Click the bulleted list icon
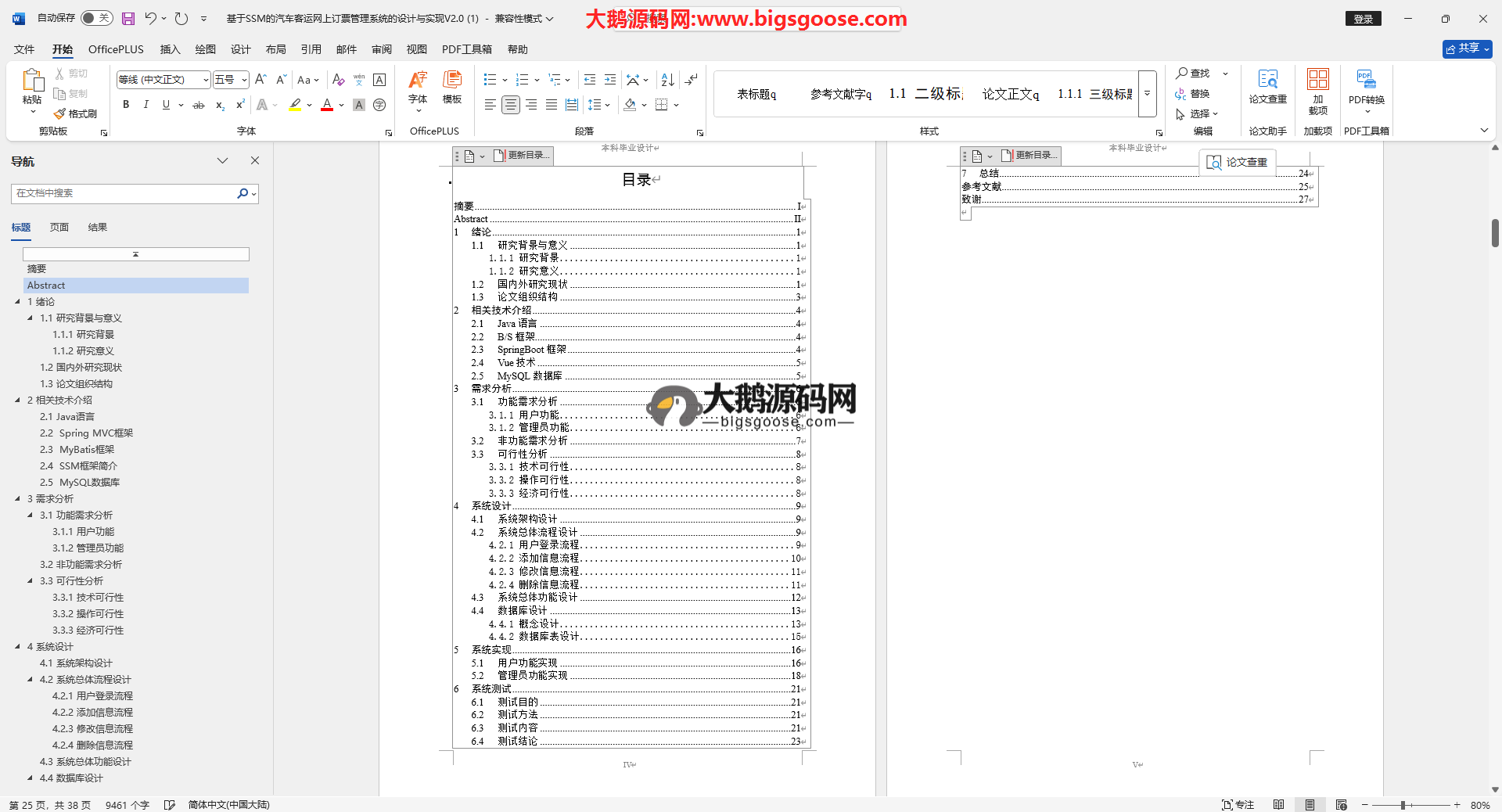1502x812 pixels. [490, 80]
